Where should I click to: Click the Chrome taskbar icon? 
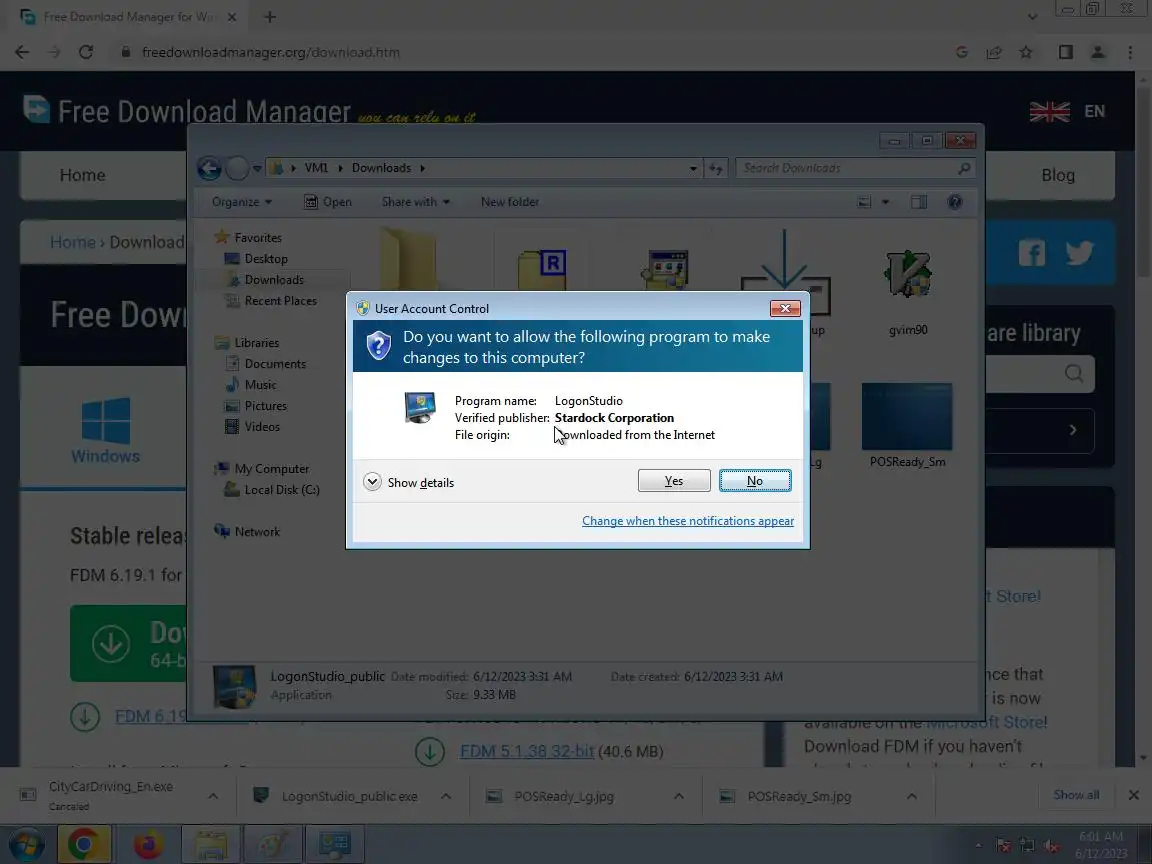84,845
